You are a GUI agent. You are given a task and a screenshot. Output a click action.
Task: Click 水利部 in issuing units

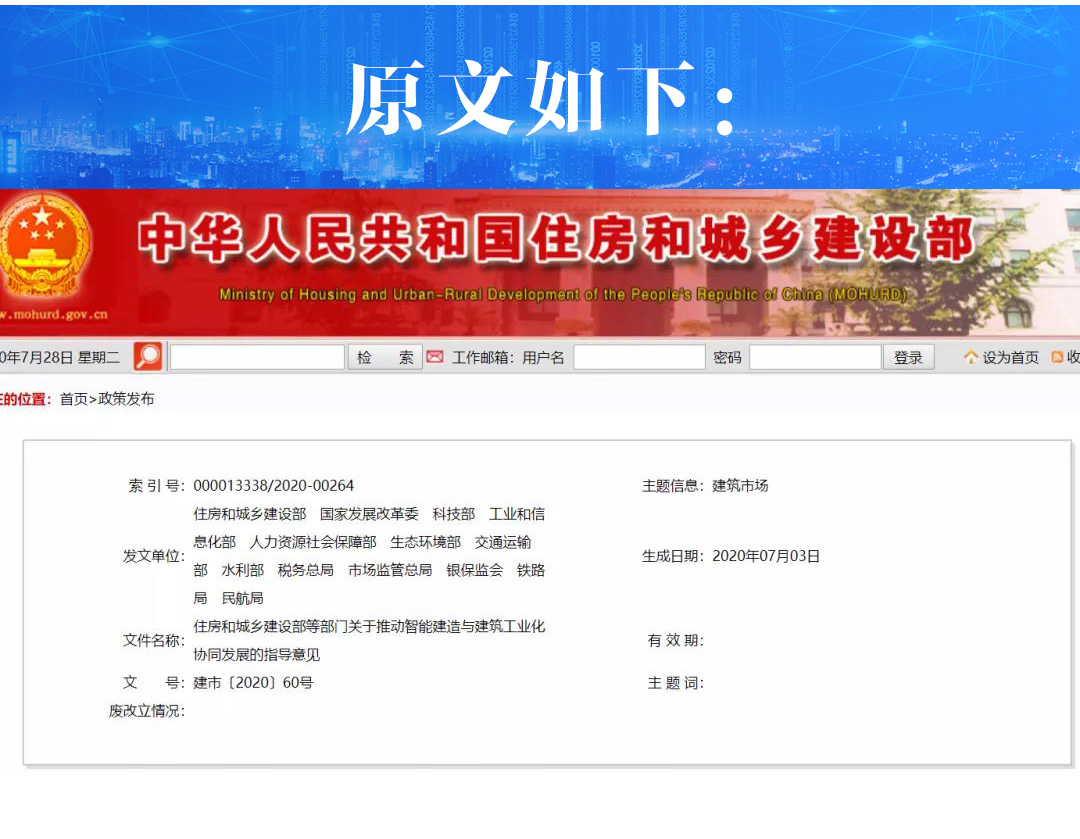coord(242,570)
